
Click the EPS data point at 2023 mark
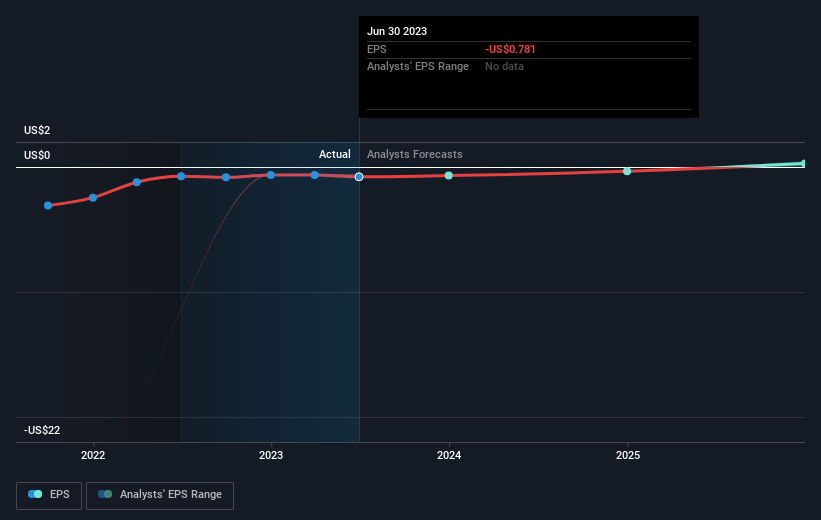pyautogui.click(x=271, y=175)
